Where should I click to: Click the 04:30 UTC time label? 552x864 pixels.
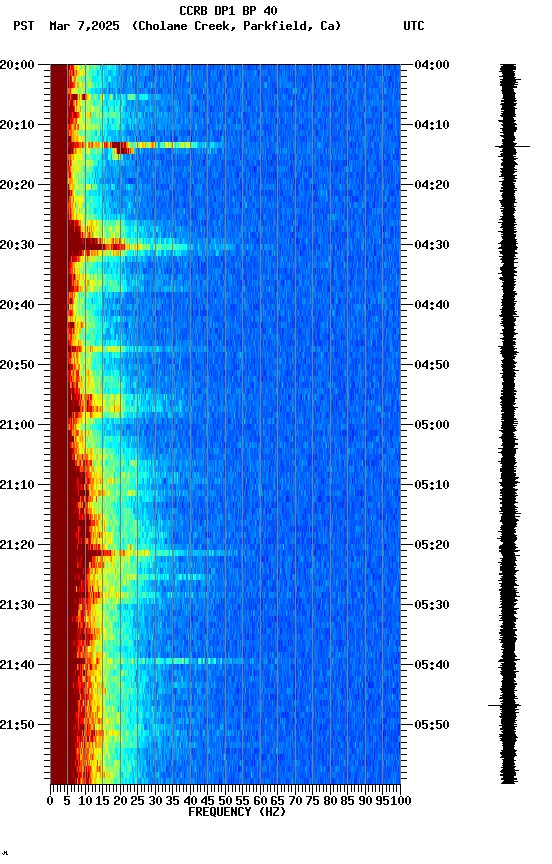(432, 245)
